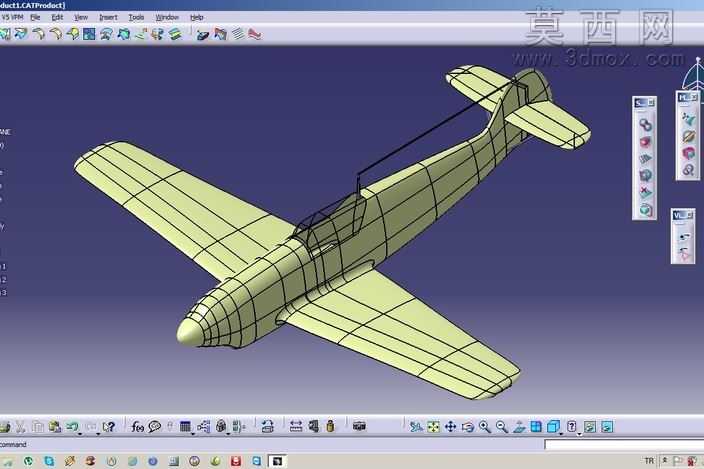Expand the Undo history dropdown arrow
The height and width of the screenshot is (469, 704).
click(x=80, y=434)
